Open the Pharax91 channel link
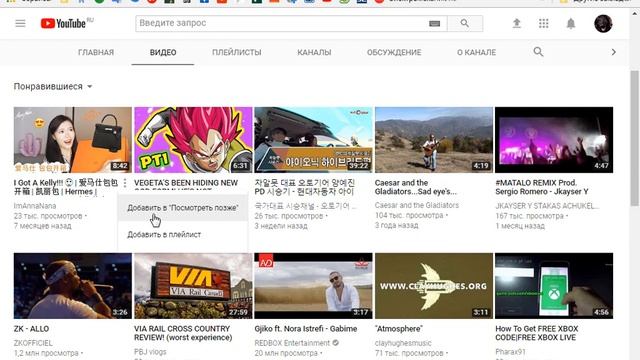 [x=511, y=351]
